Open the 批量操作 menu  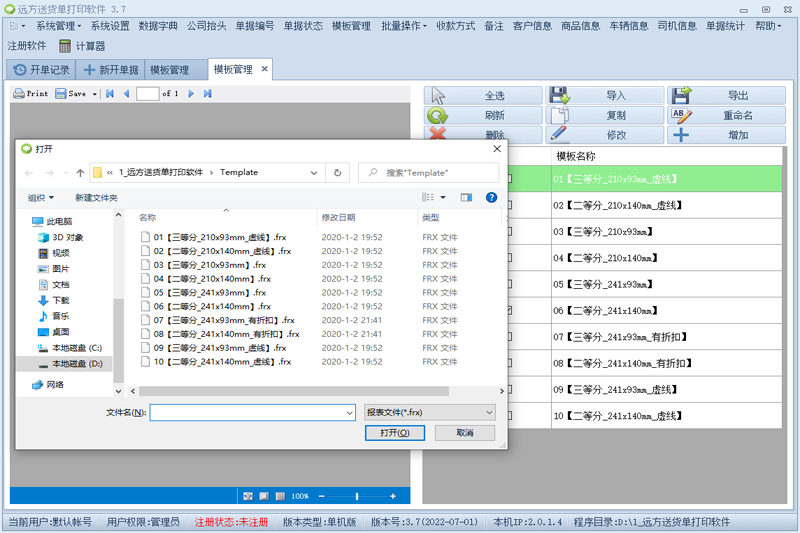tap(403, 25)
